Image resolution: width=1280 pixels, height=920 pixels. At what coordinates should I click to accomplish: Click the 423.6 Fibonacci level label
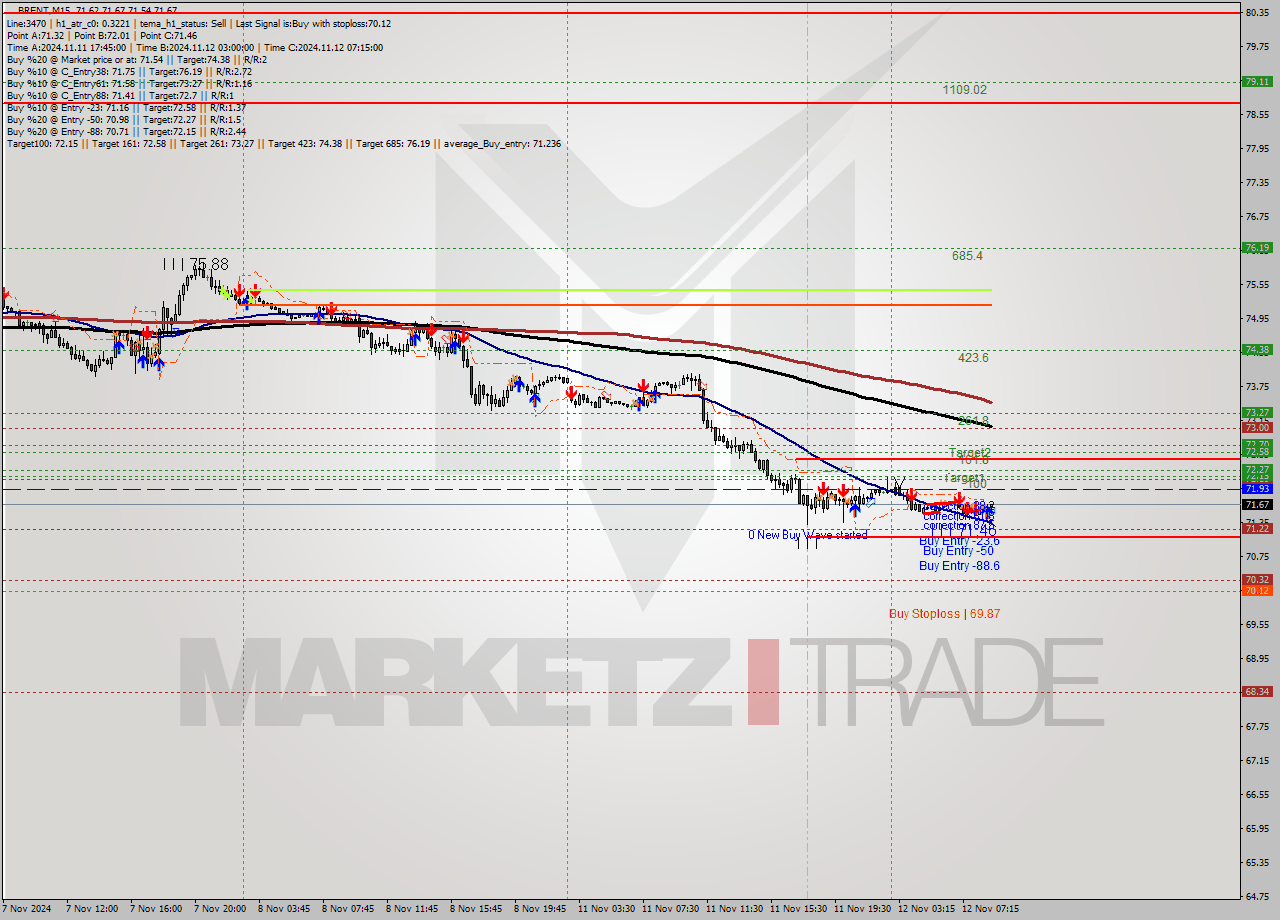point(973,357)
